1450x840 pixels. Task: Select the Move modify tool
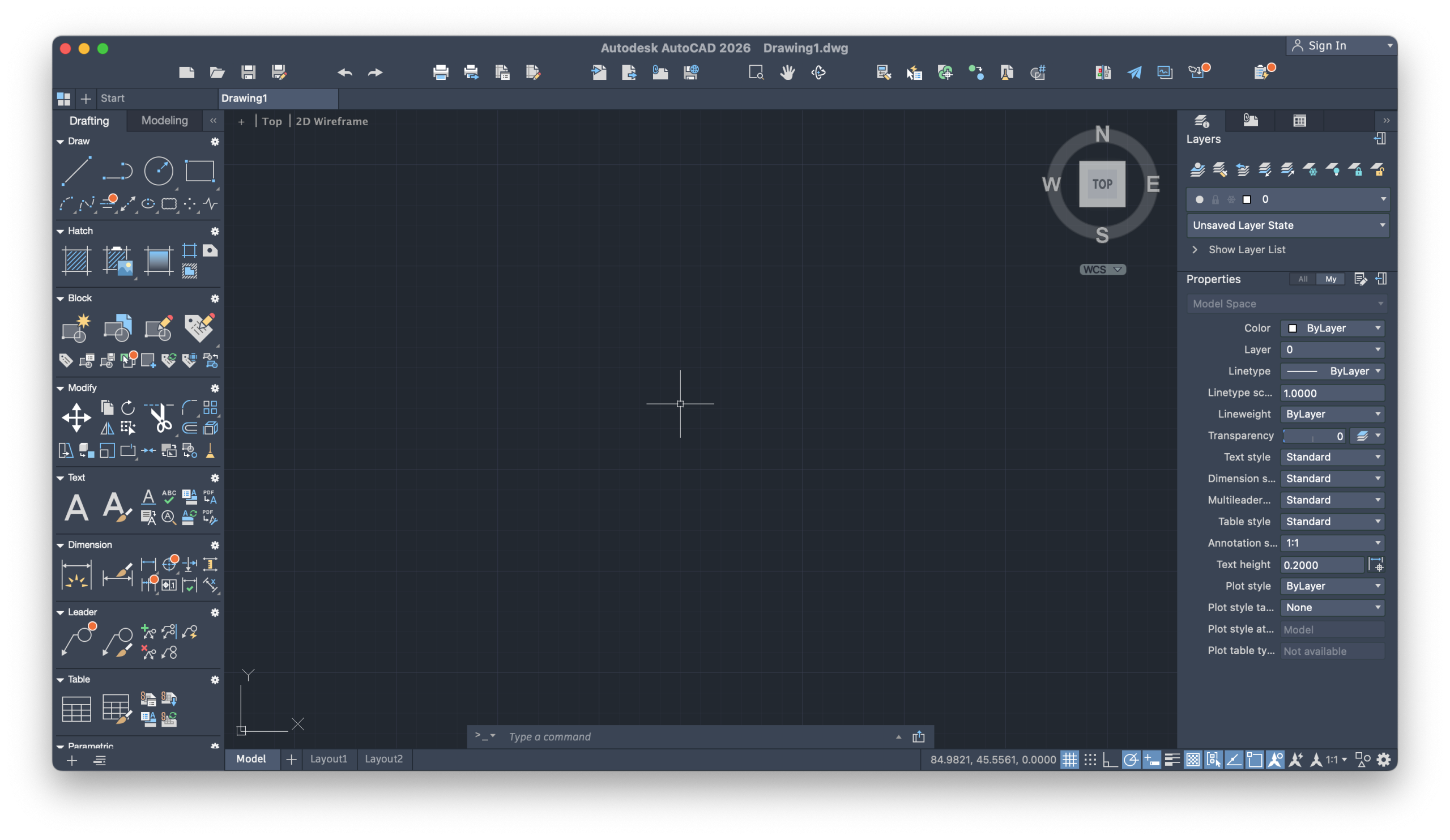click(76, 417)
